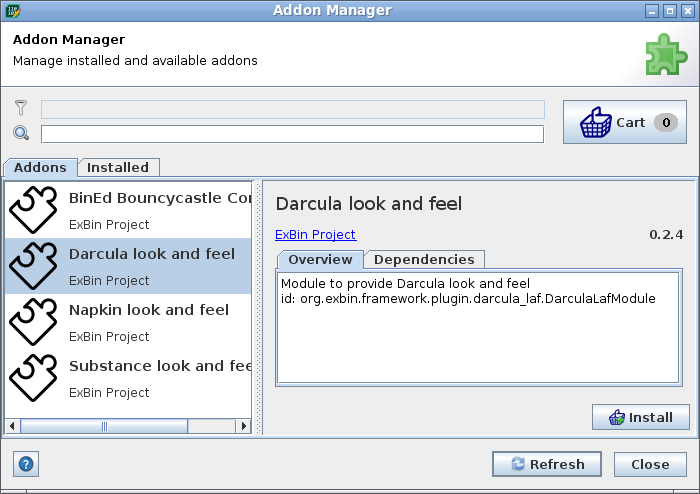The height and width of the screenshot is (494, 700).
Task: Switch to the Installed tab
Action: 118,167
